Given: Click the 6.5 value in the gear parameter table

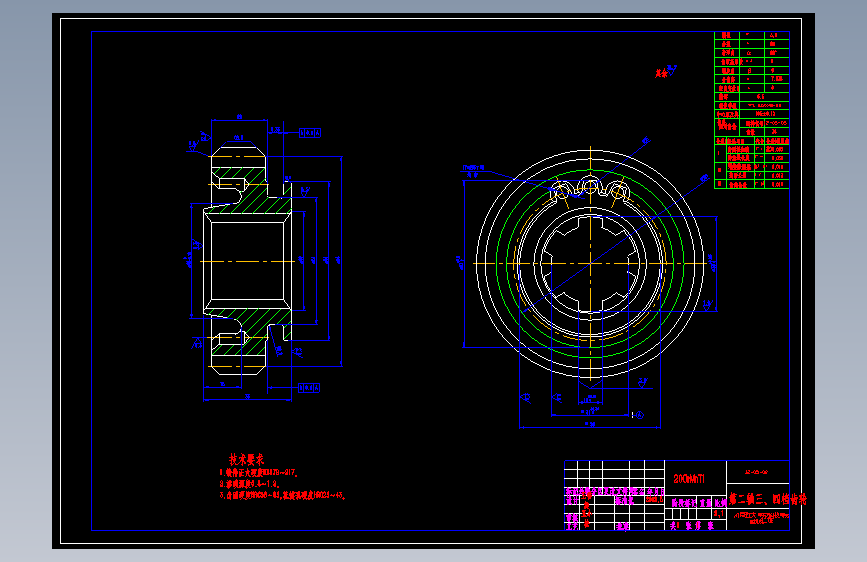Looking at the screenshot, I should 761,97.
